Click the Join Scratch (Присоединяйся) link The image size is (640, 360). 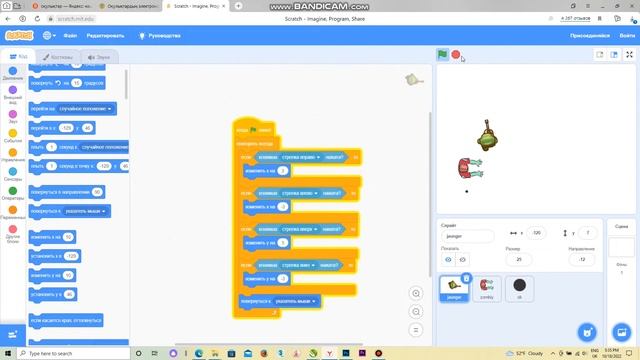(x=590, y=36)
